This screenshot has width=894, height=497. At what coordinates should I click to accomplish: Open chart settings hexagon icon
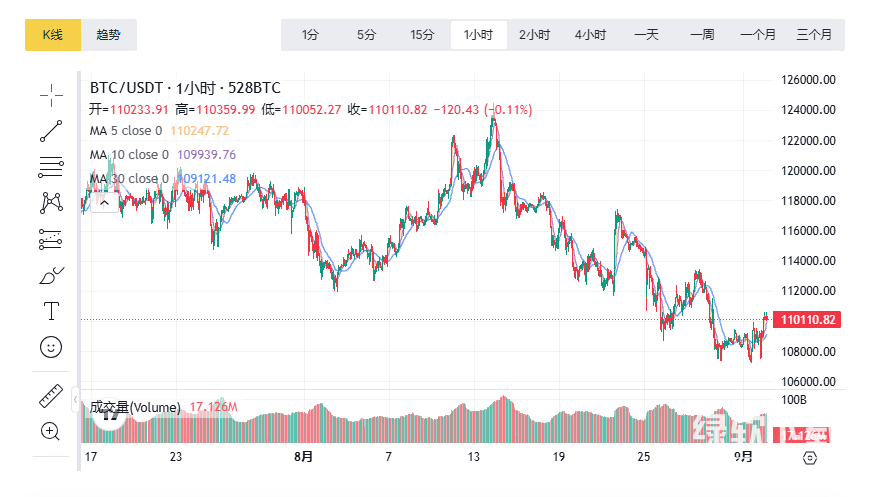[810, 457]
